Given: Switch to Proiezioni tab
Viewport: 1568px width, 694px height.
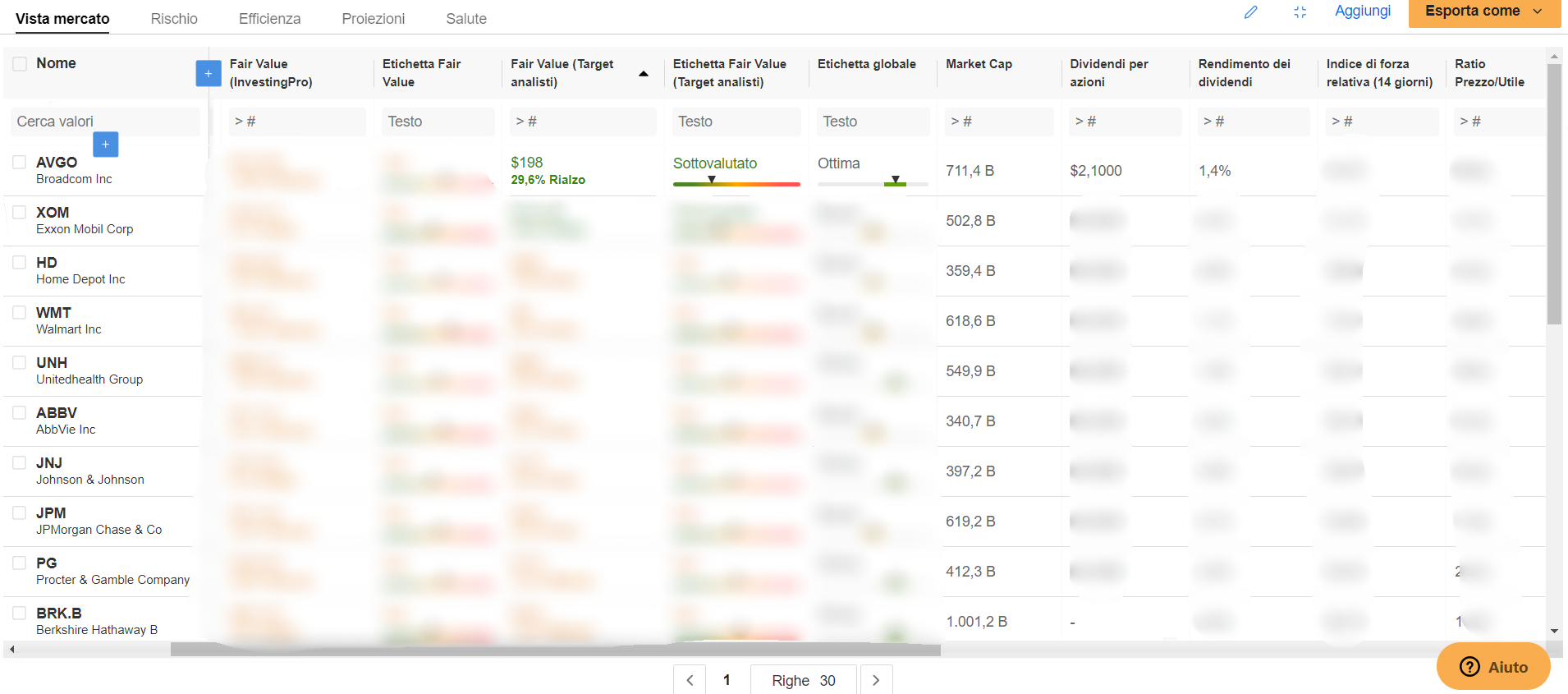Looking at the screenshot, I should tap(374, 18).
